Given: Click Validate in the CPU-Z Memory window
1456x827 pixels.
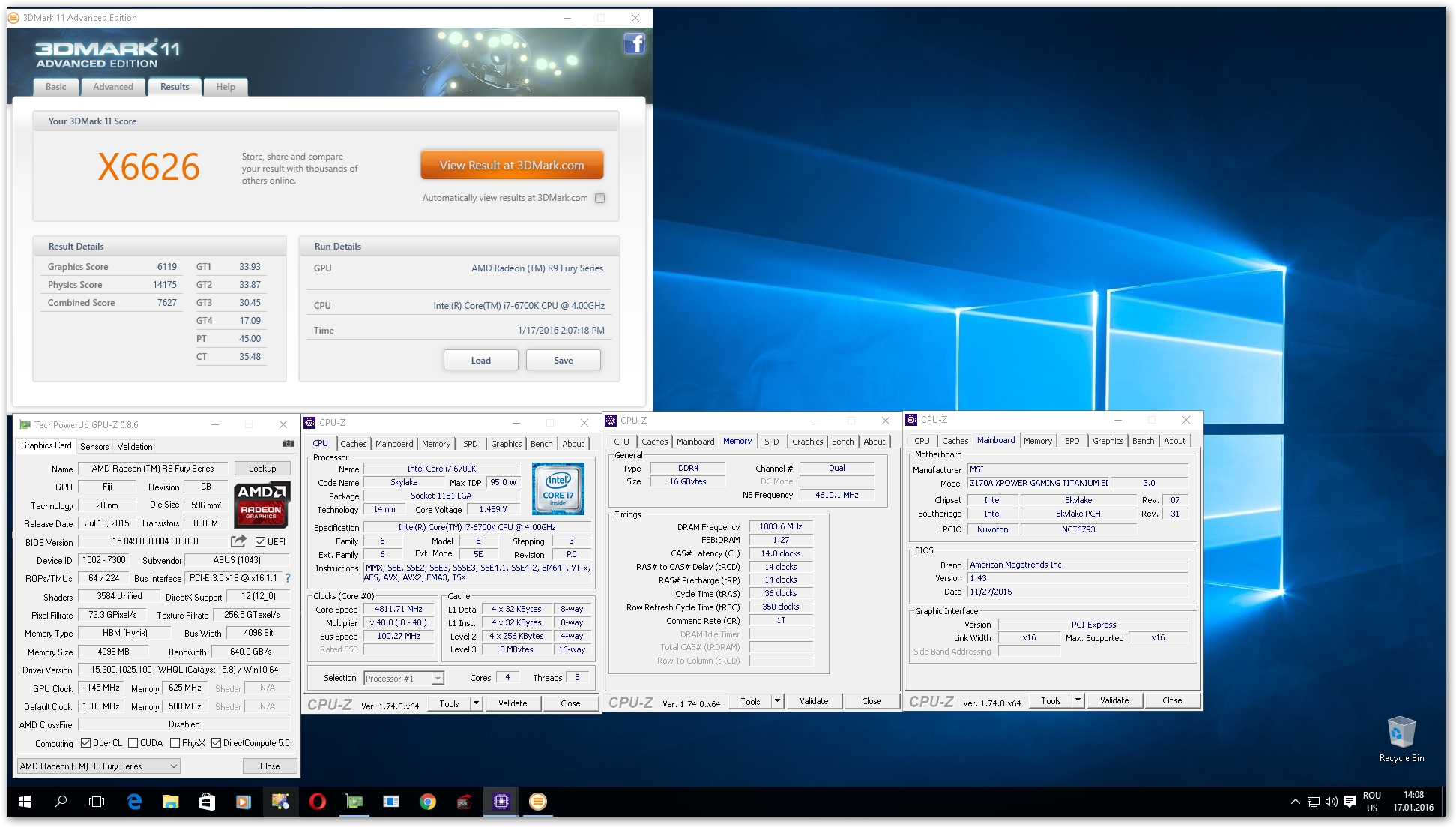Looking at the screenshot, I should click(x=814, y=701).
